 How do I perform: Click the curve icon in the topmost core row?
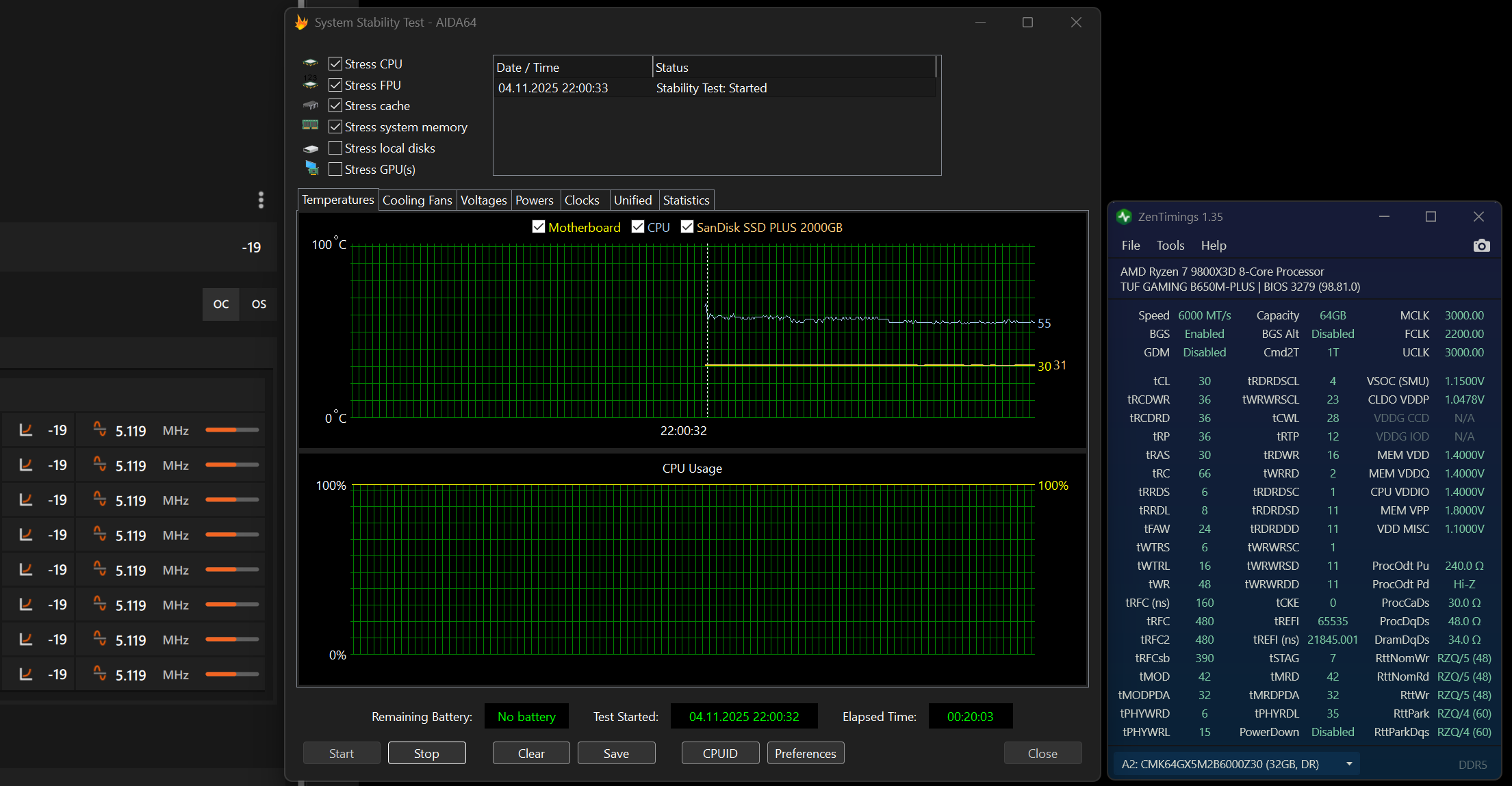26,430
